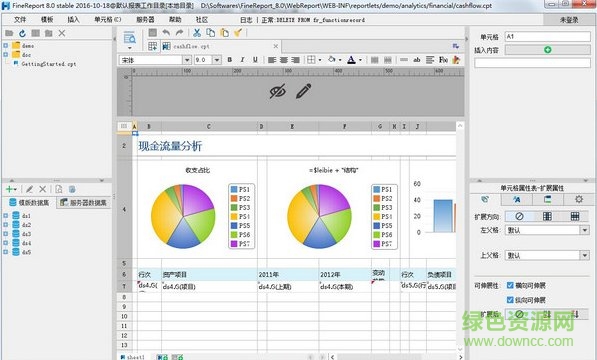
Task: Click the format painter brush icon
Action: [238, 33]
